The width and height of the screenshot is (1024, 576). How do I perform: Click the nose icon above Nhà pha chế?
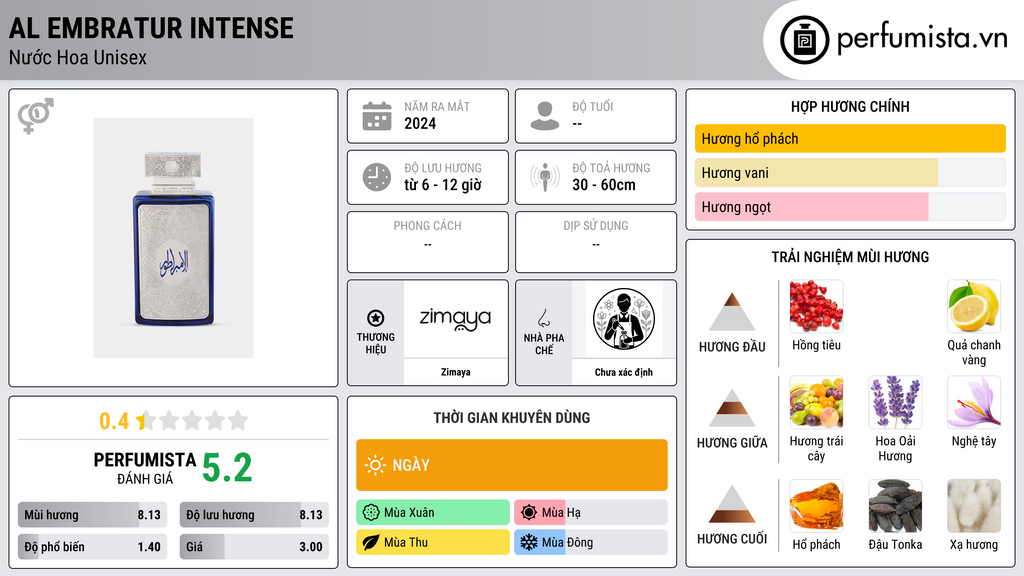coord(543,318)
